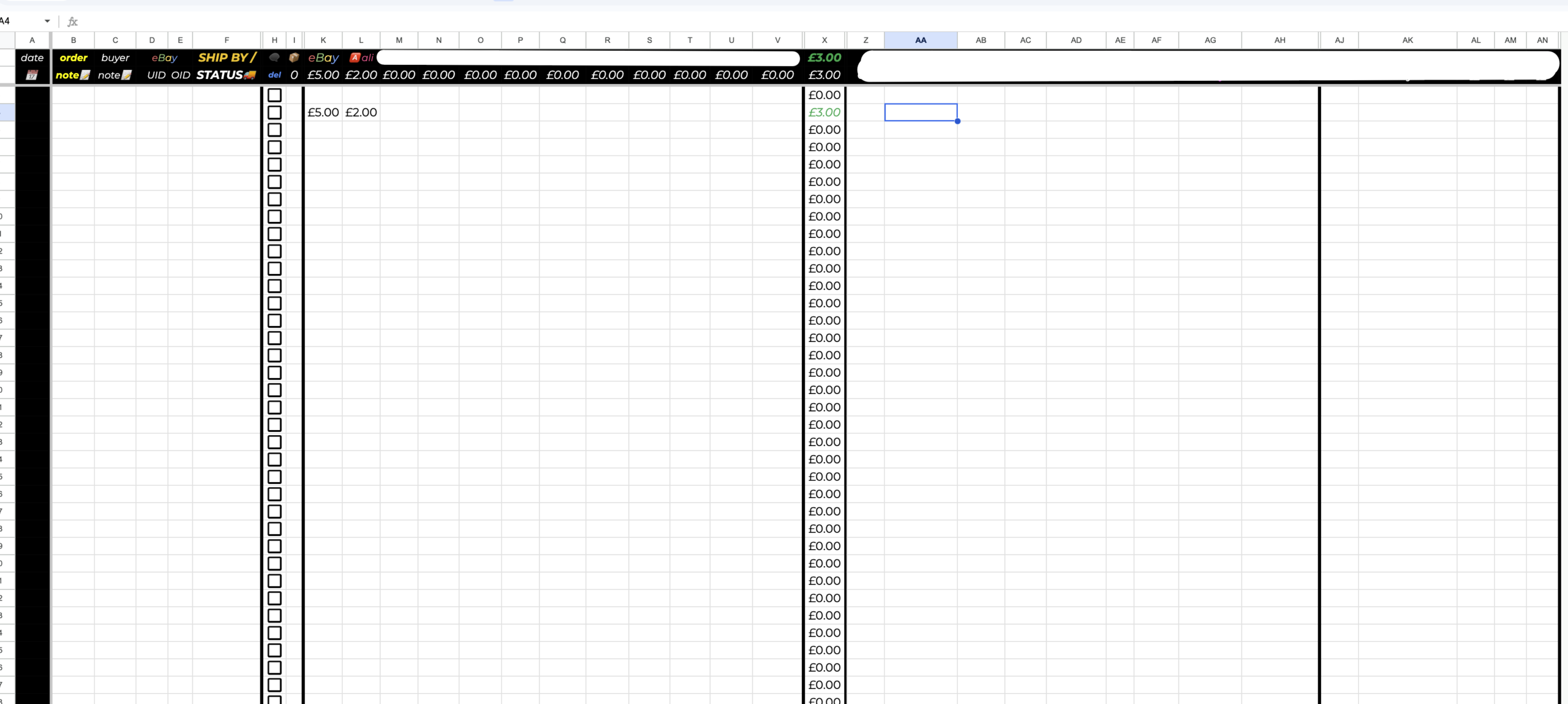1568x704 pixels.
Task: Click the delivery truck STATUS cell
Action: pyautogui.click(x=226, y=75)
